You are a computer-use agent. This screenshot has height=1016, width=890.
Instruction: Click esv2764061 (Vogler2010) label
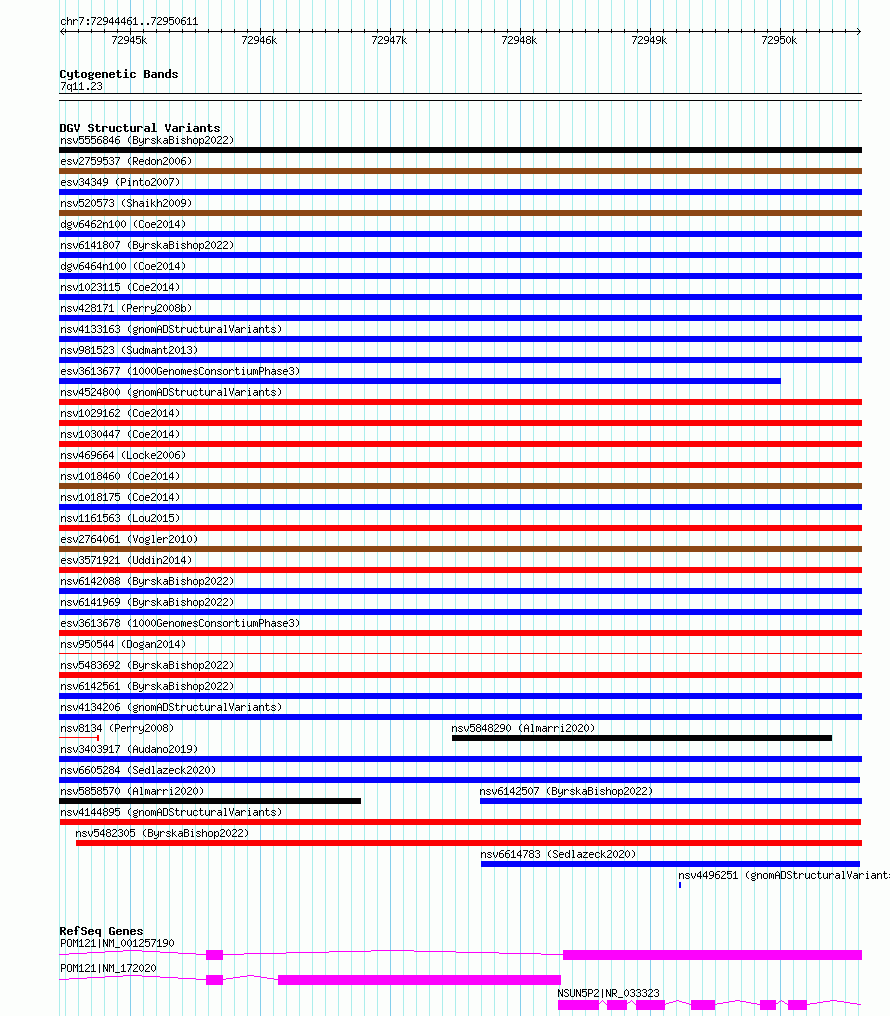[x=129, y=539]
